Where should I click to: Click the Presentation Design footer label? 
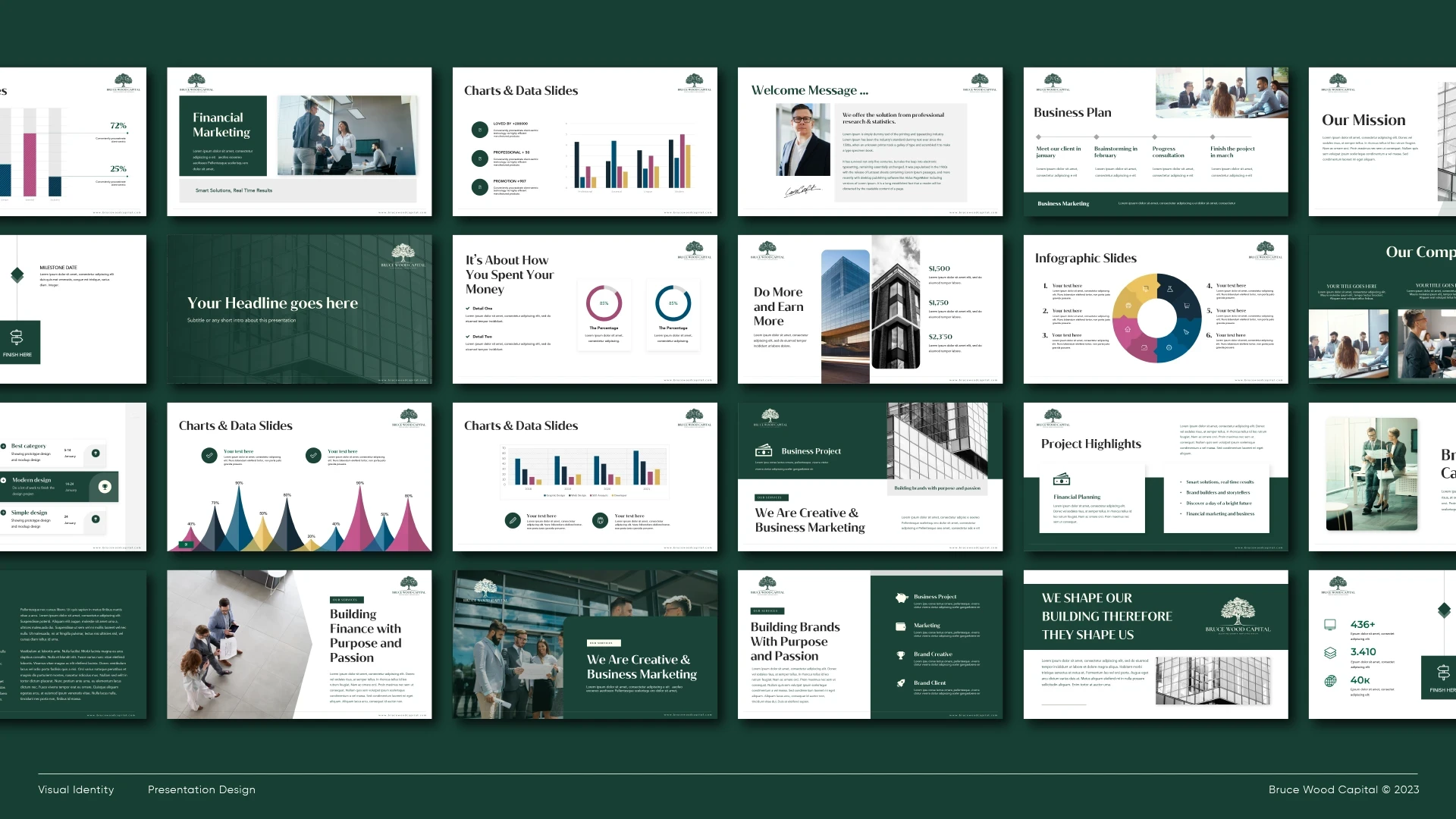point(202,789)
